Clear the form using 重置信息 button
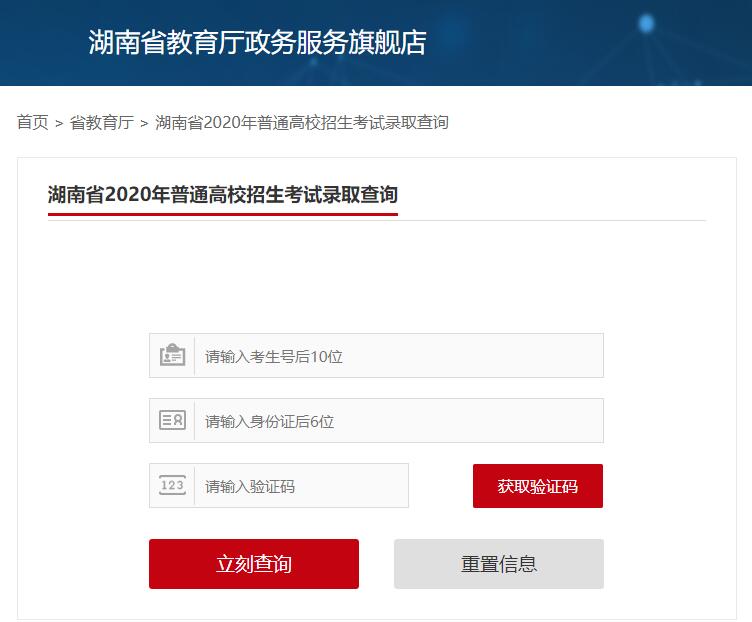Viewport: 752px width, 622px height. (x=499, y=563)
